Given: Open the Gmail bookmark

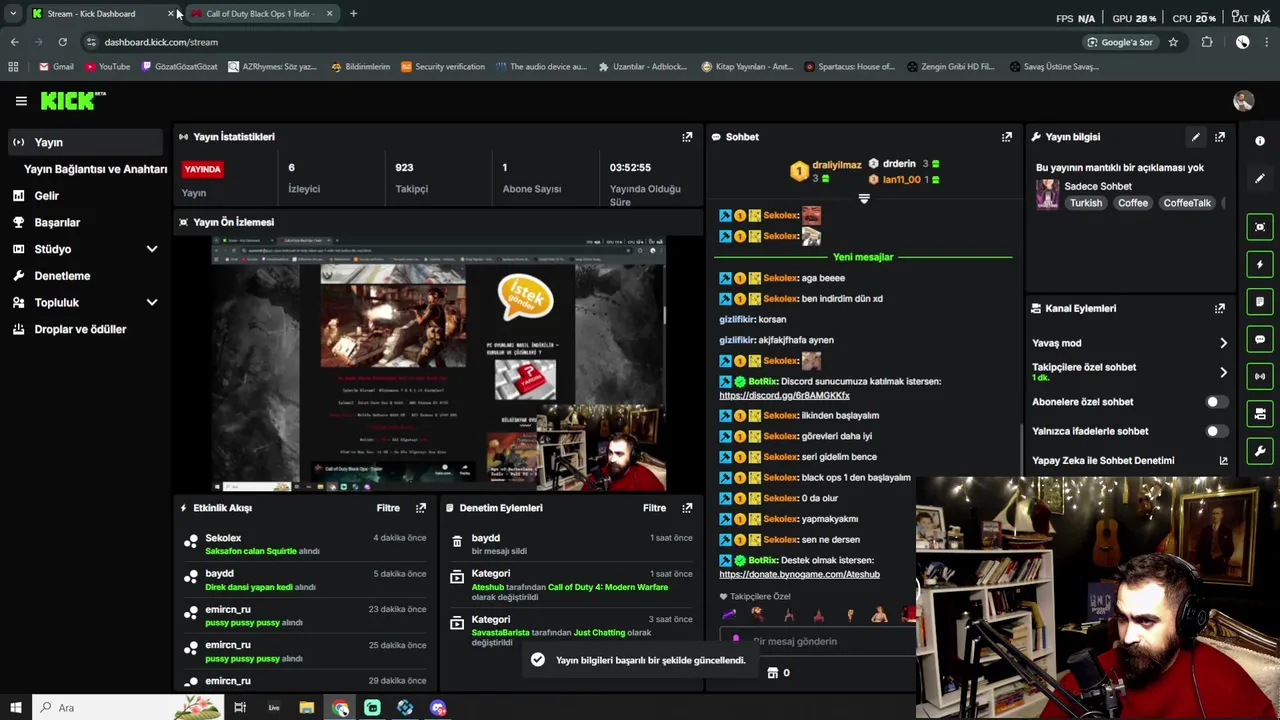Looking at the screenshot, I should coord(56,67).
